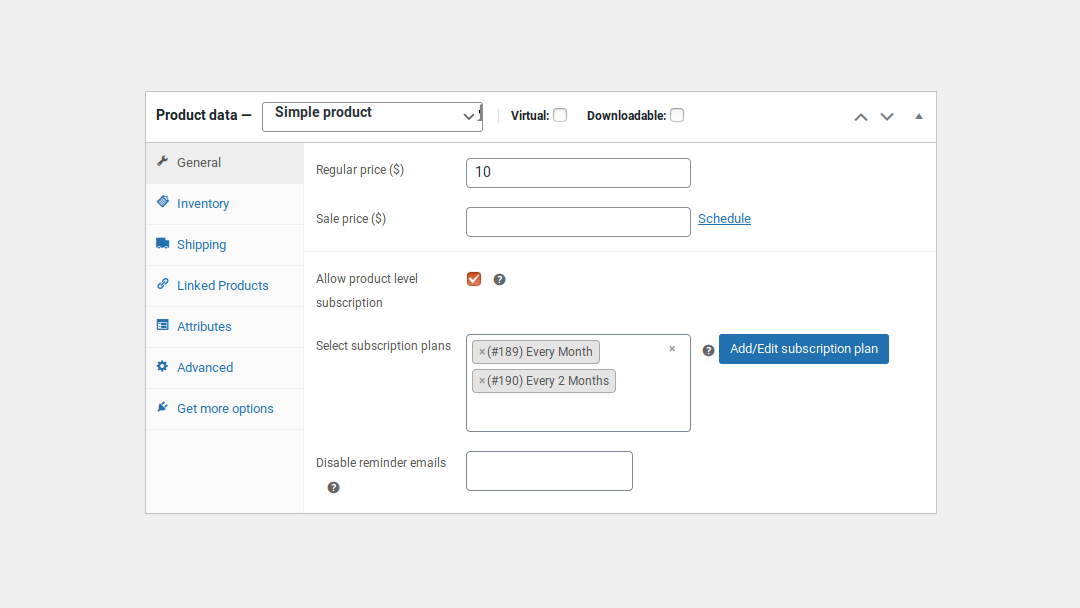Click the Add/Edit subscription plan button
1080x608 pixels.
803,349
